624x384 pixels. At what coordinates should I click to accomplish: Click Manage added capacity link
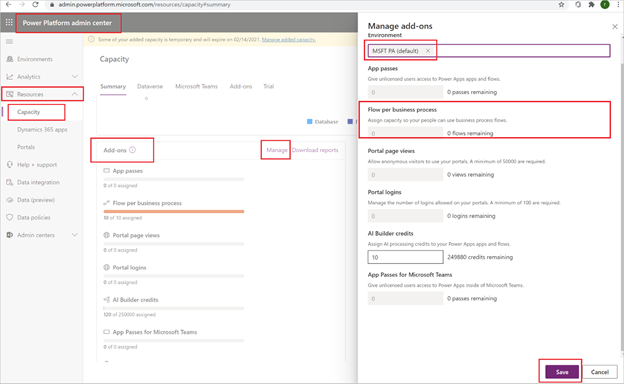point(289,39)
